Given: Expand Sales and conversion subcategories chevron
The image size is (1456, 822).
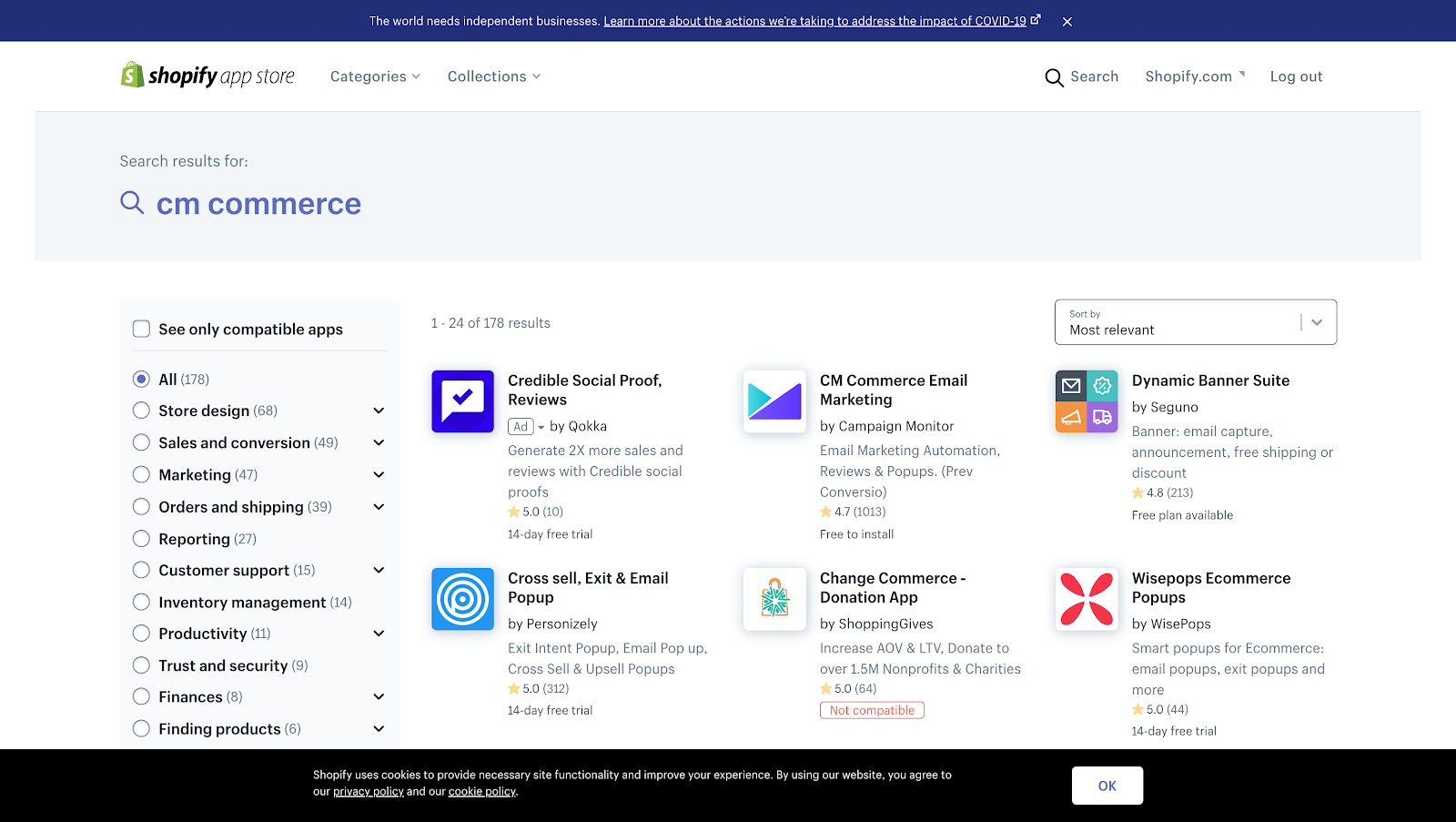Looking at the screenshot, I should coord(379,442).
